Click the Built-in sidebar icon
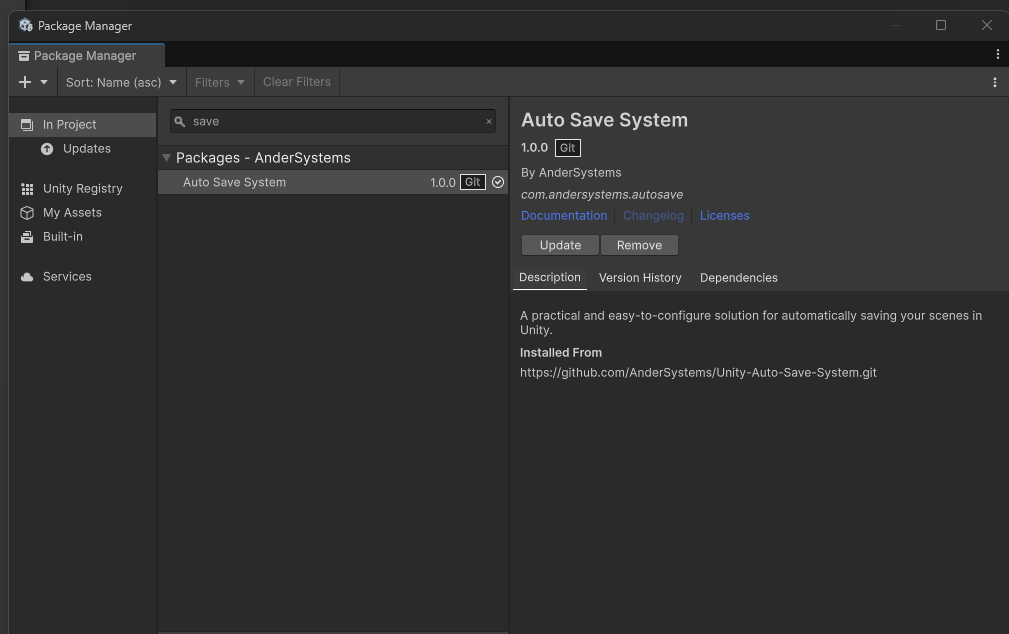This screenshot has width=1009, height=634. click(x=27, y=237)
